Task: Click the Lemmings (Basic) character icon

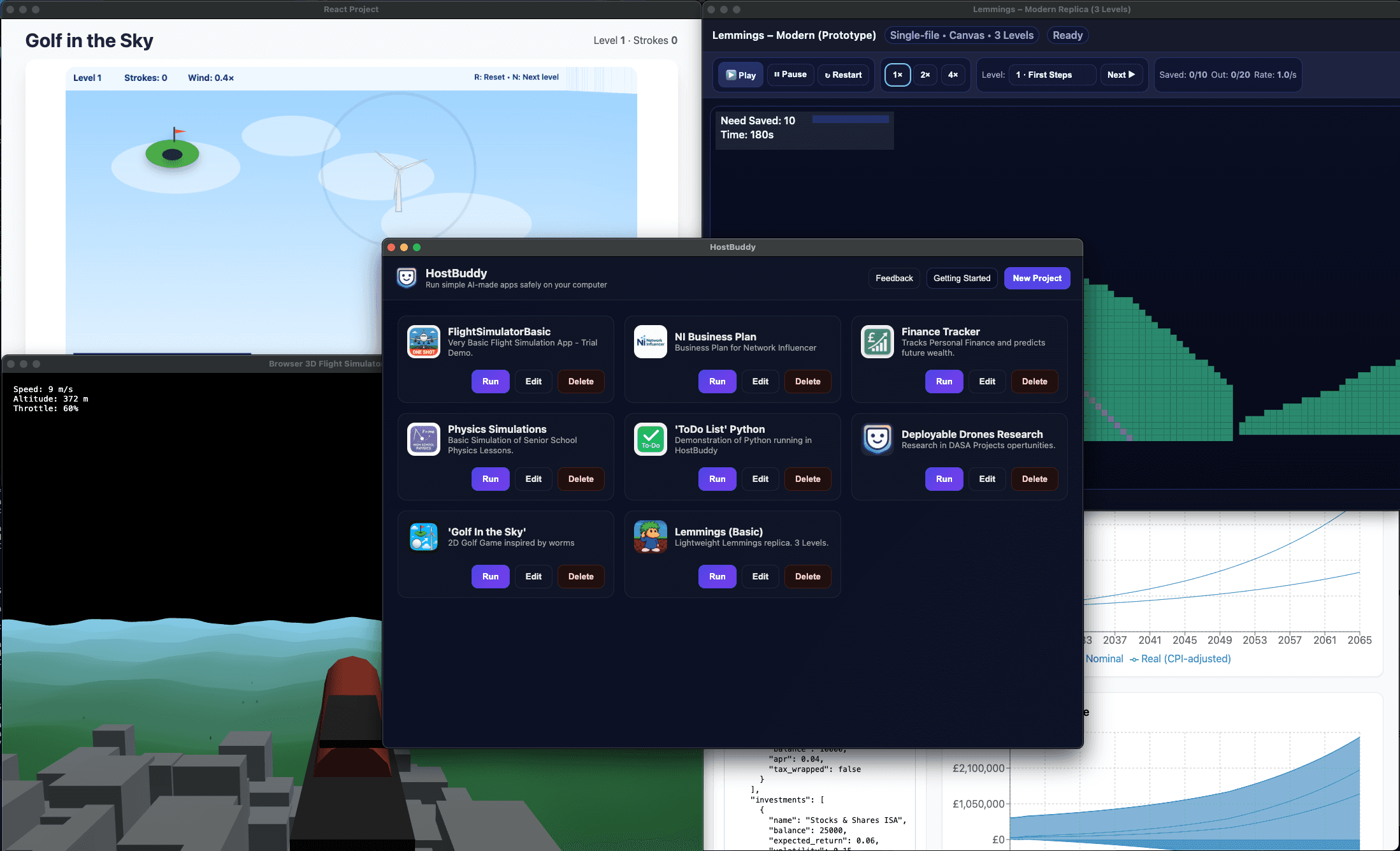Action: [x=651, y=537]
